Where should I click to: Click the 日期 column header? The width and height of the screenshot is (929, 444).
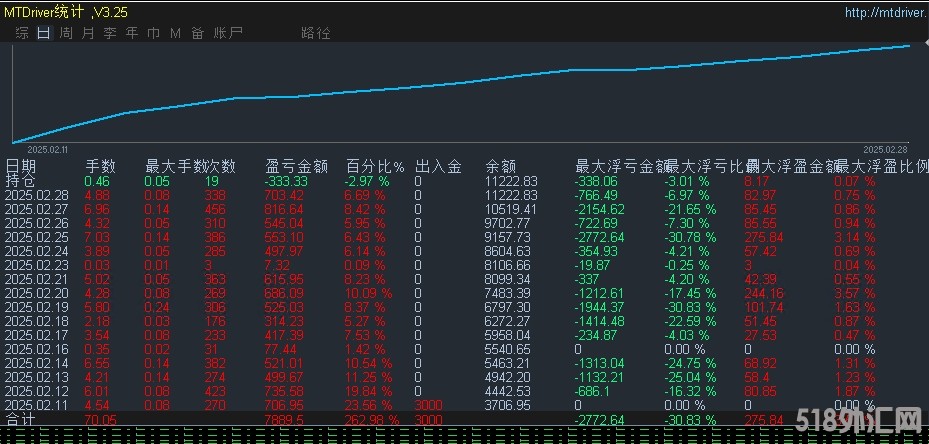point(21,167)
